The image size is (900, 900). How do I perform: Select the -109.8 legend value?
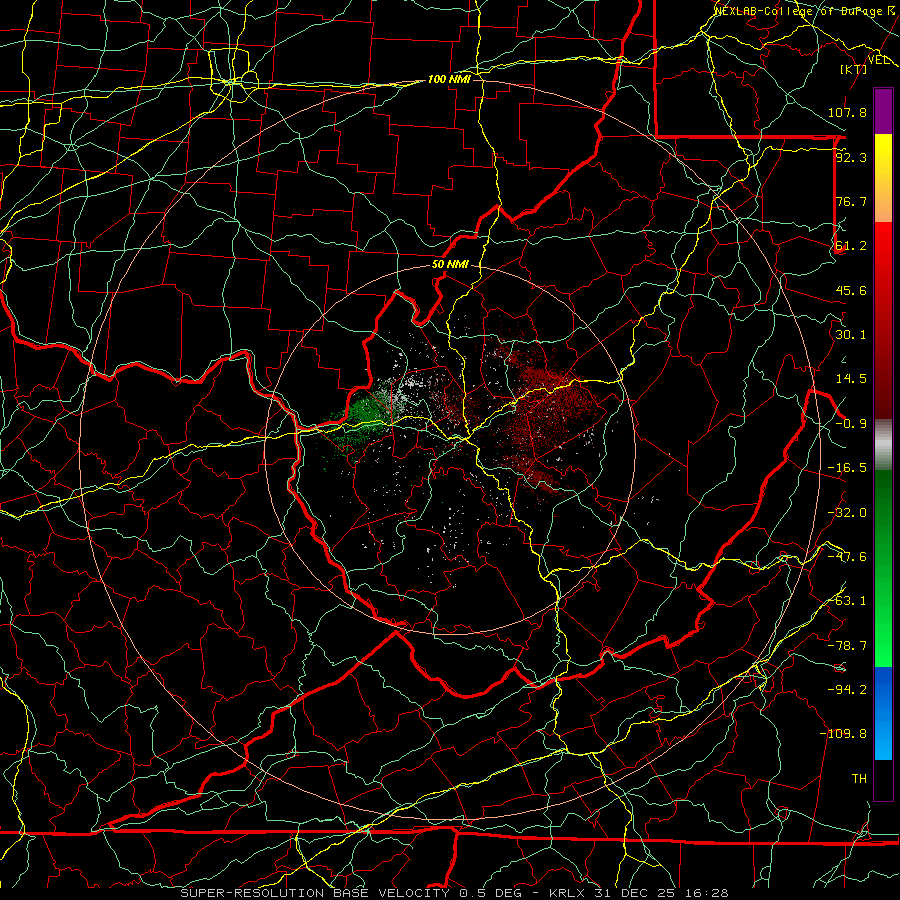pos(843,734)
